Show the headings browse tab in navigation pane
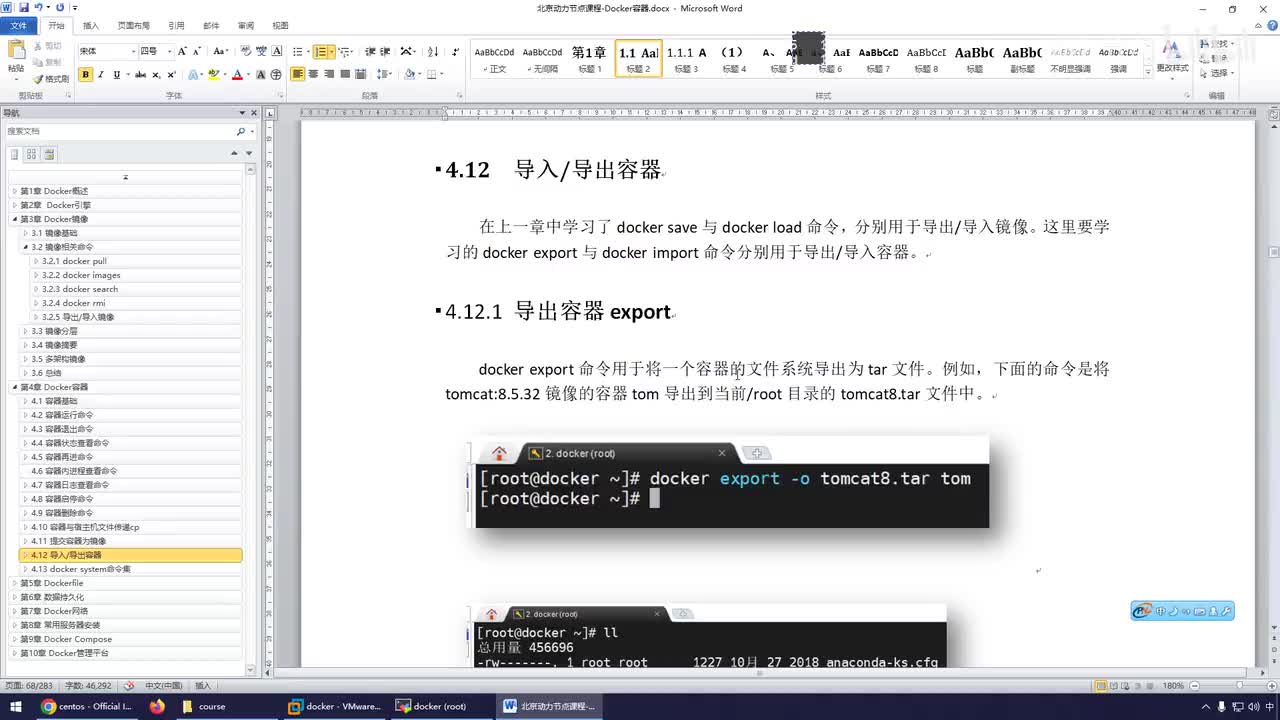The height and width of the screenshot is (720, 1280). 15,154
